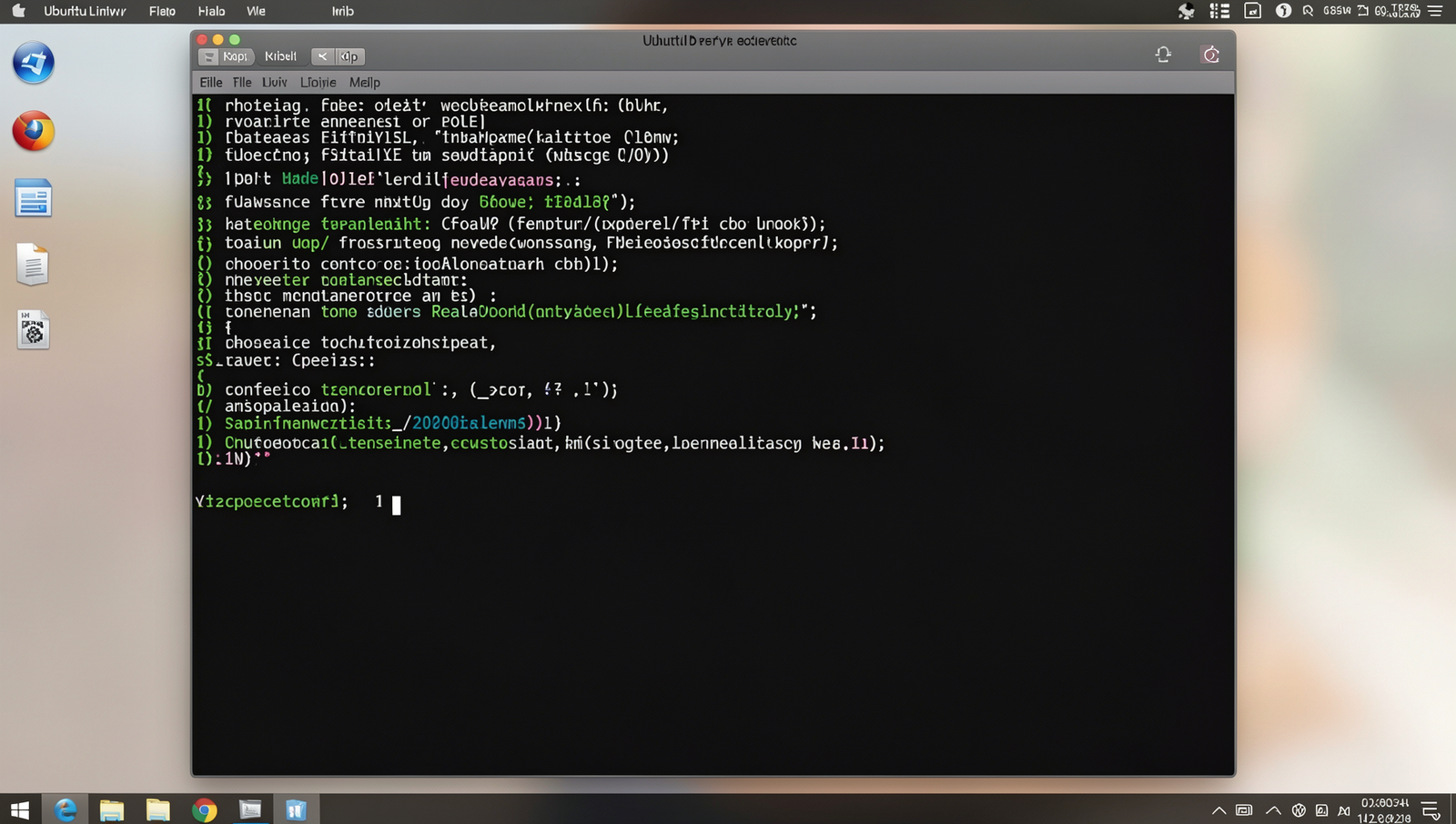
Task: Click the menu bar clock text at top right
Action: (1397, 11)
